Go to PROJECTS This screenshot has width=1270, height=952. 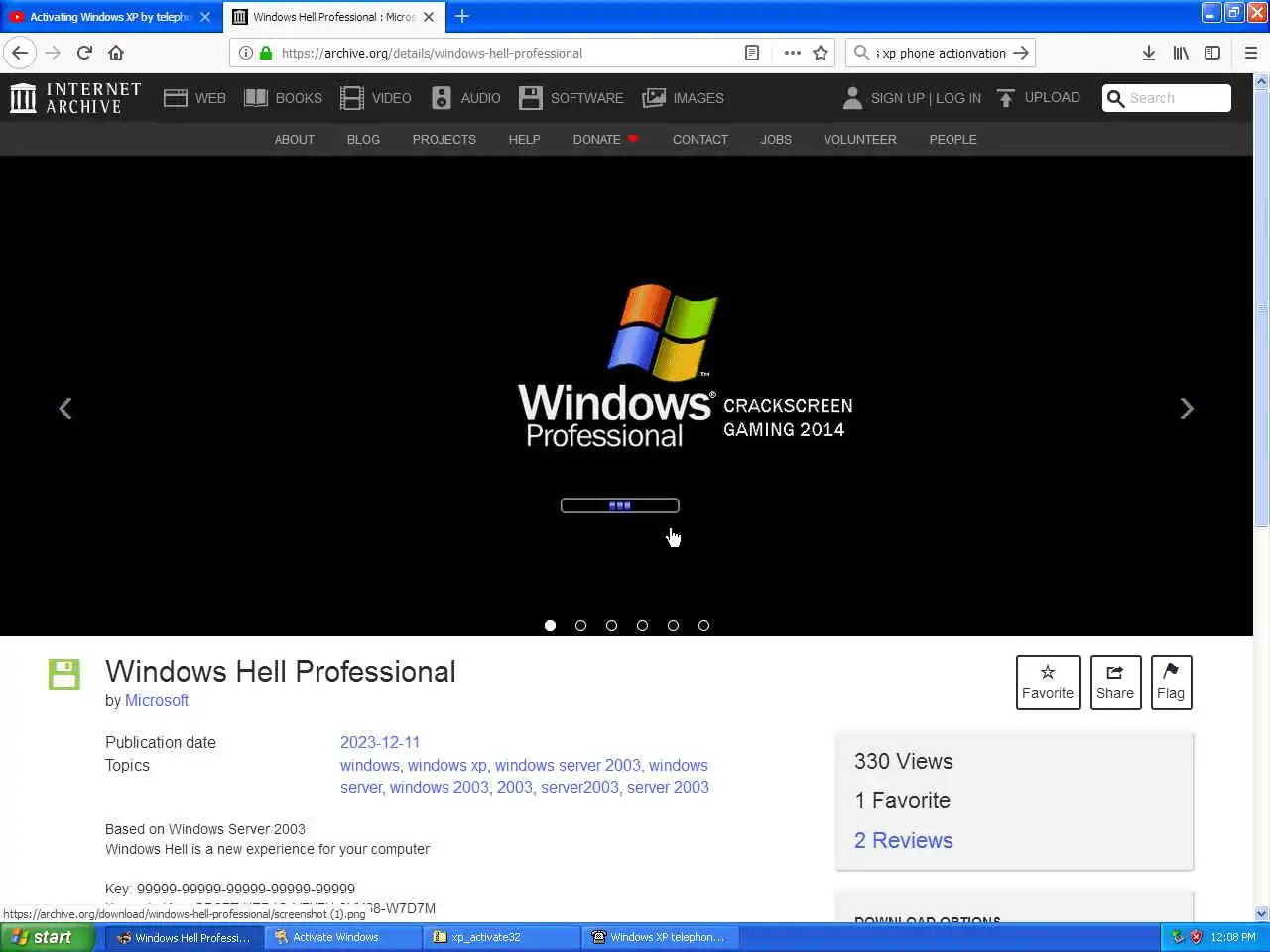[444, 140]
